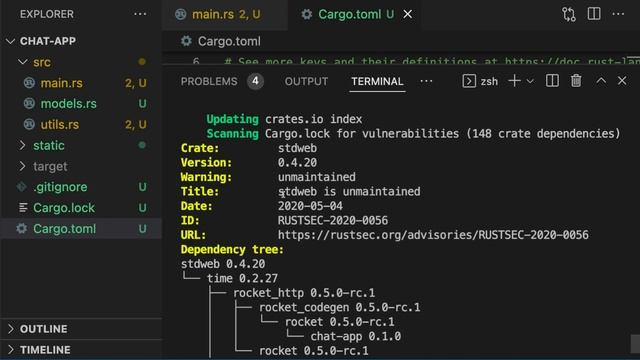Image resolution: width=640 pixels, height=360 pixels.
Task: Click EXPLORER panel title
Action: [x=47, y=14]
